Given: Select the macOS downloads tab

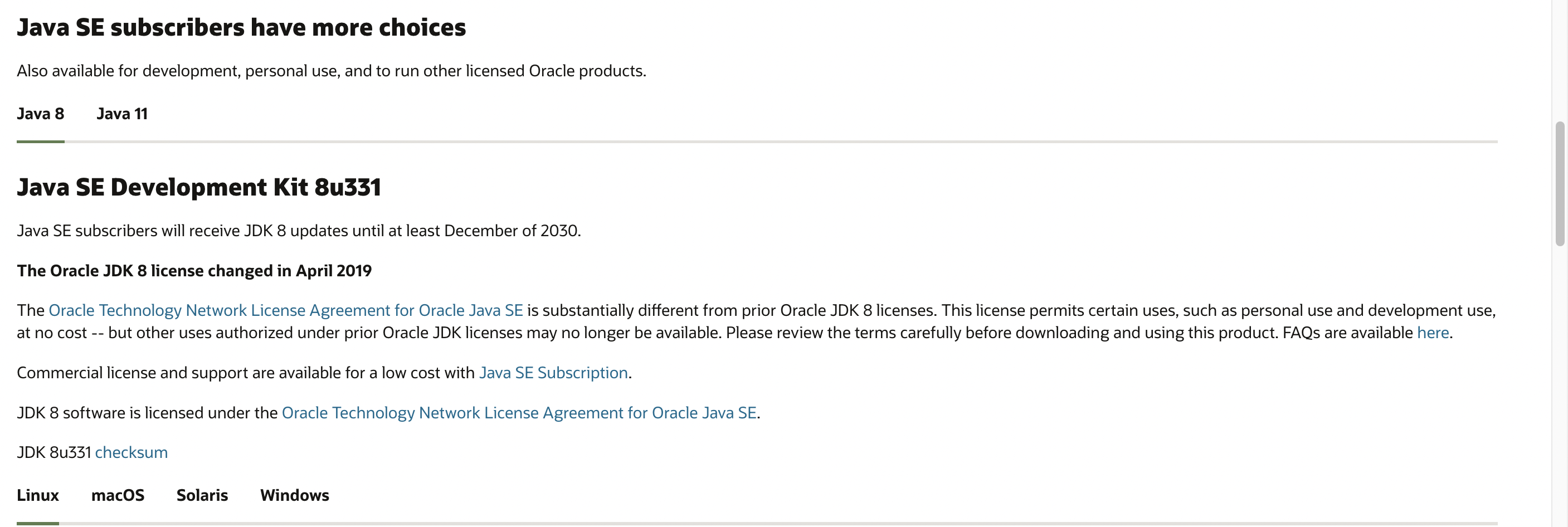Looking at the screenshot, I should (x=118, y=495).
